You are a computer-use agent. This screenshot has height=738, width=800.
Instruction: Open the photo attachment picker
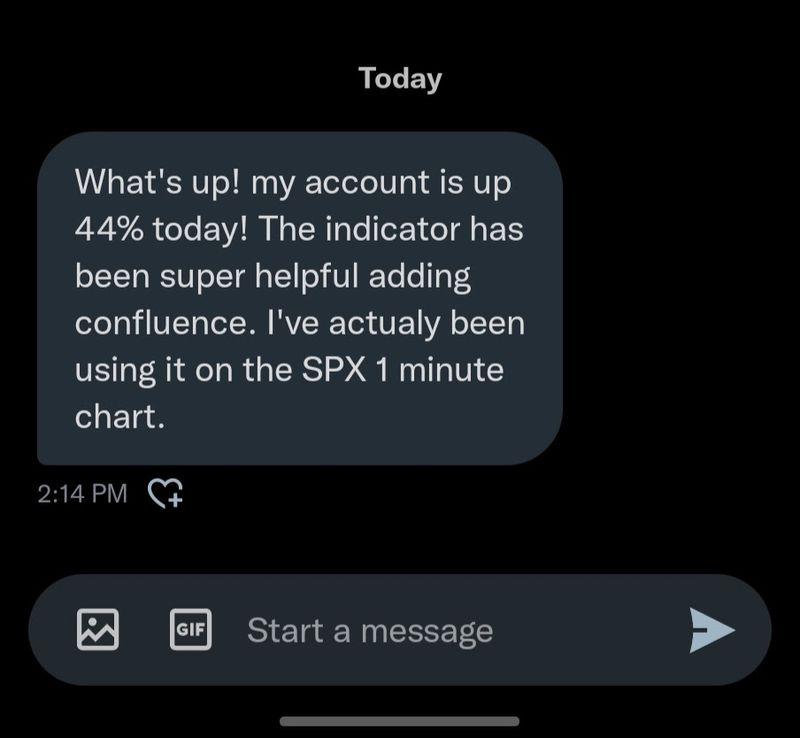[x=98, y=629]
